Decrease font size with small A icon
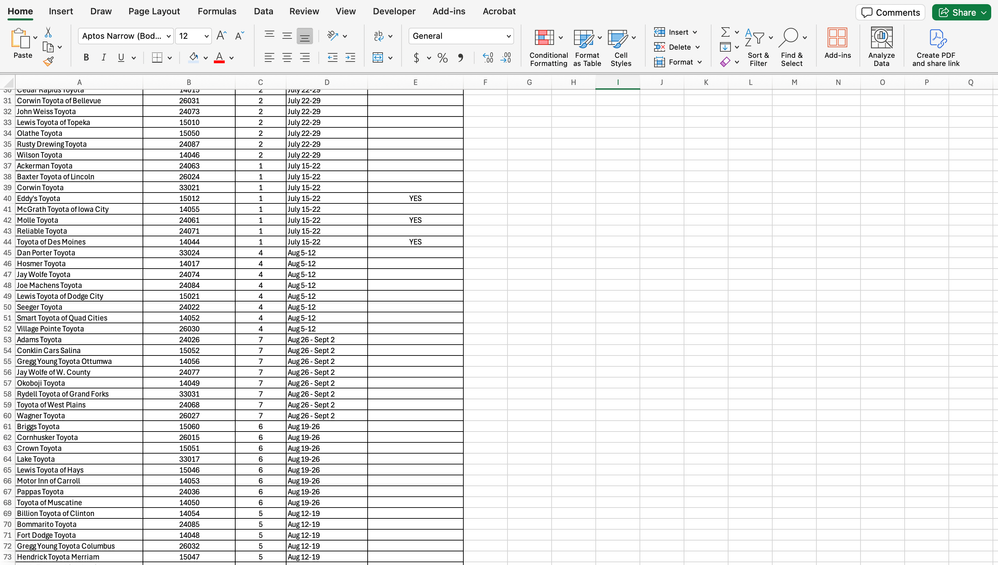This screenshot has height=565, width=998. 239,36
